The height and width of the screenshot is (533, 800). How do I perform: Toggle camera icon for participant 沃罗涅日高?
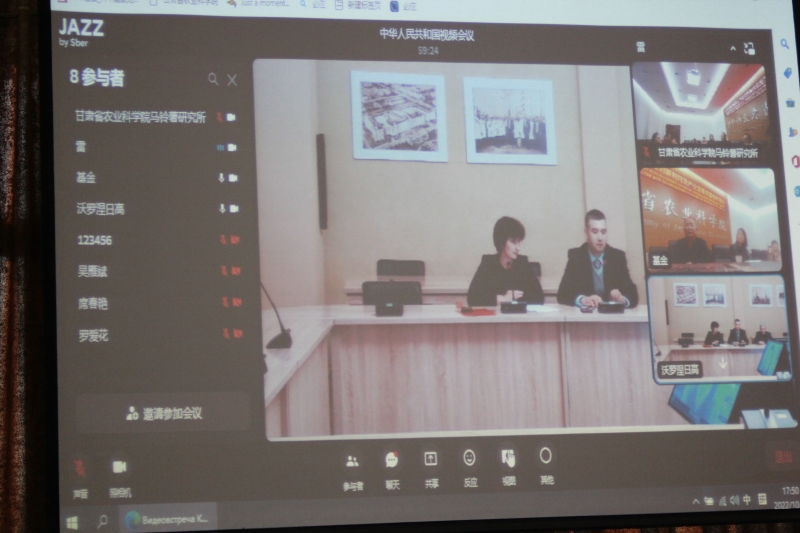234,209
